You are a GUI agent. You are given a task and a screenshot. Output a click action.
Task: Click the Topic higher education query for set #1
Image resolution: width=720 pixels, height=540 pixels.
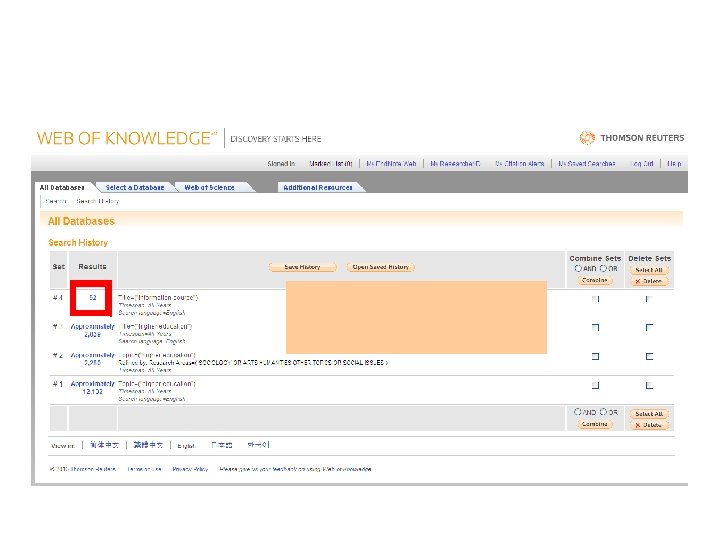click(x=157, y=384)
